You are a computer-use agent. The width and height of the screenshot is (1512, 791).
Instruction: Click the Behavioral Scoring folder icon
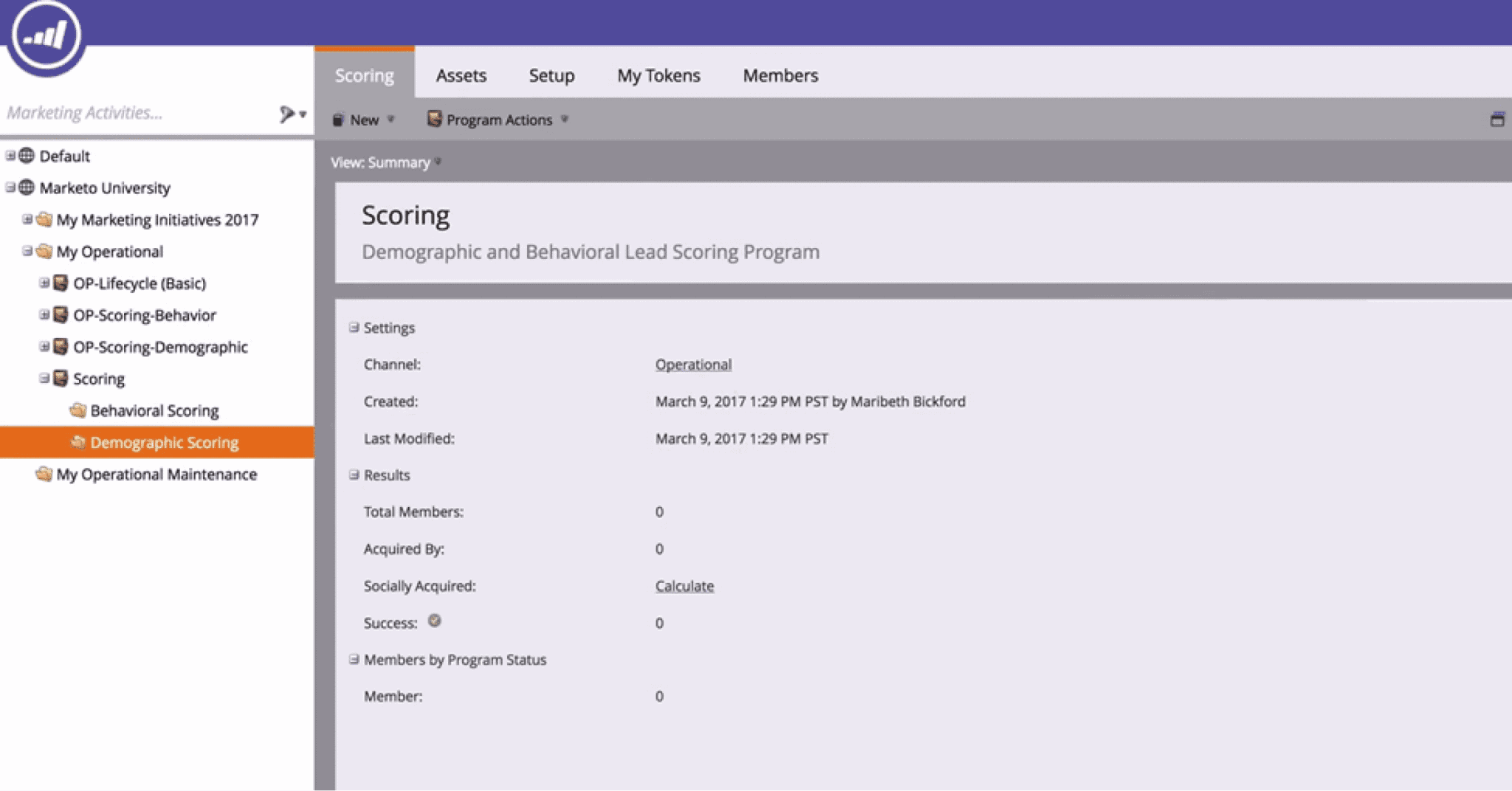click(x=78, y=410)
